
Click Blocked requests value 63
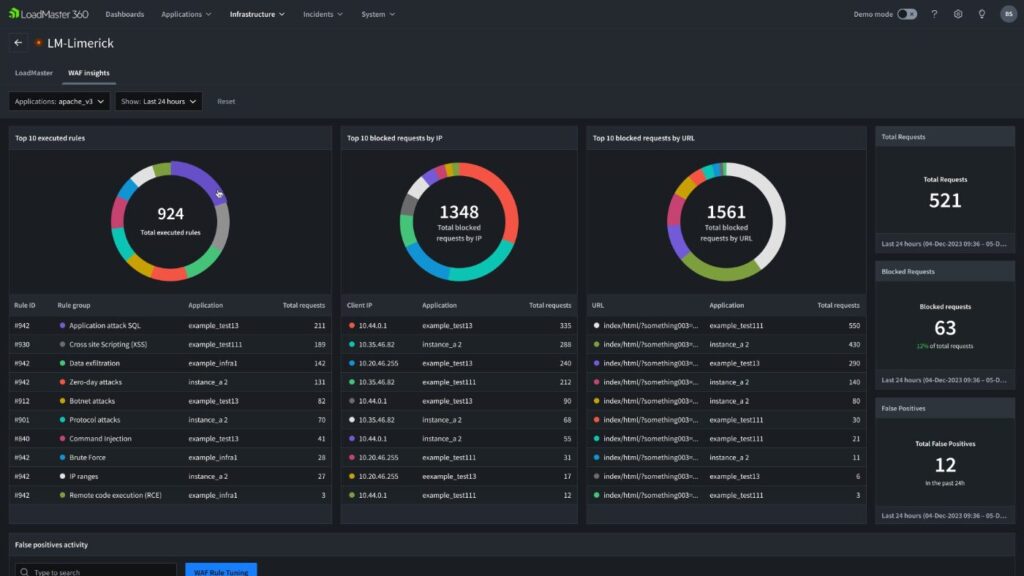coord(945,327)
